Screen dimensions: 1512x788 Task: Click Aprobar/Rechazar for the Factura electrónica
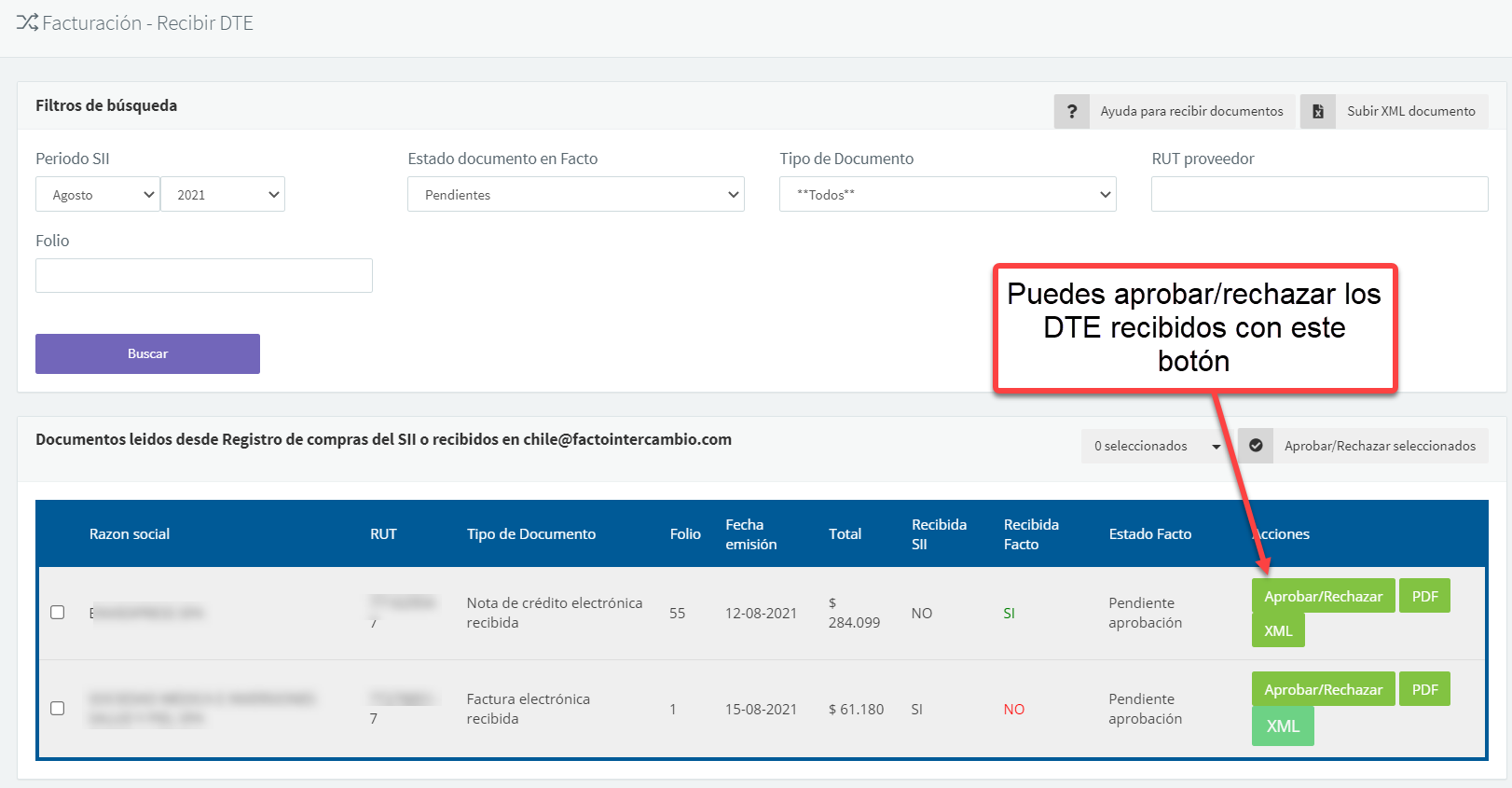(x=1322, y=690)
